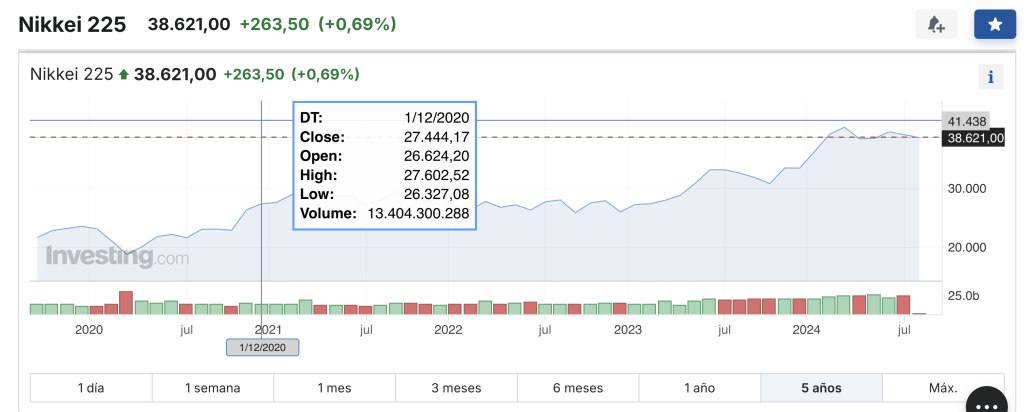Click the 38.621,00 current price label

pyautogui.click(x=972, y=138)
